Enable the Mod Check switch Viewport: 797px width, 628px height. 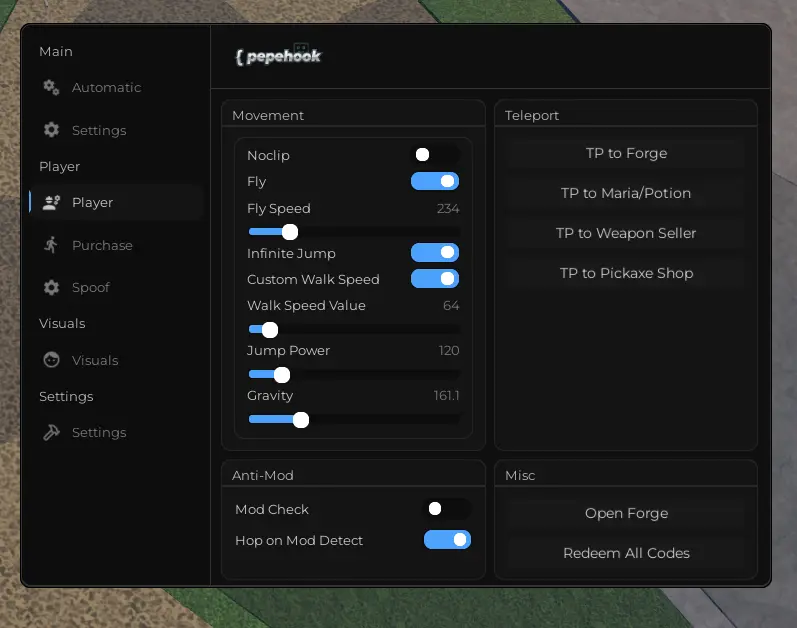click(447, 509)
